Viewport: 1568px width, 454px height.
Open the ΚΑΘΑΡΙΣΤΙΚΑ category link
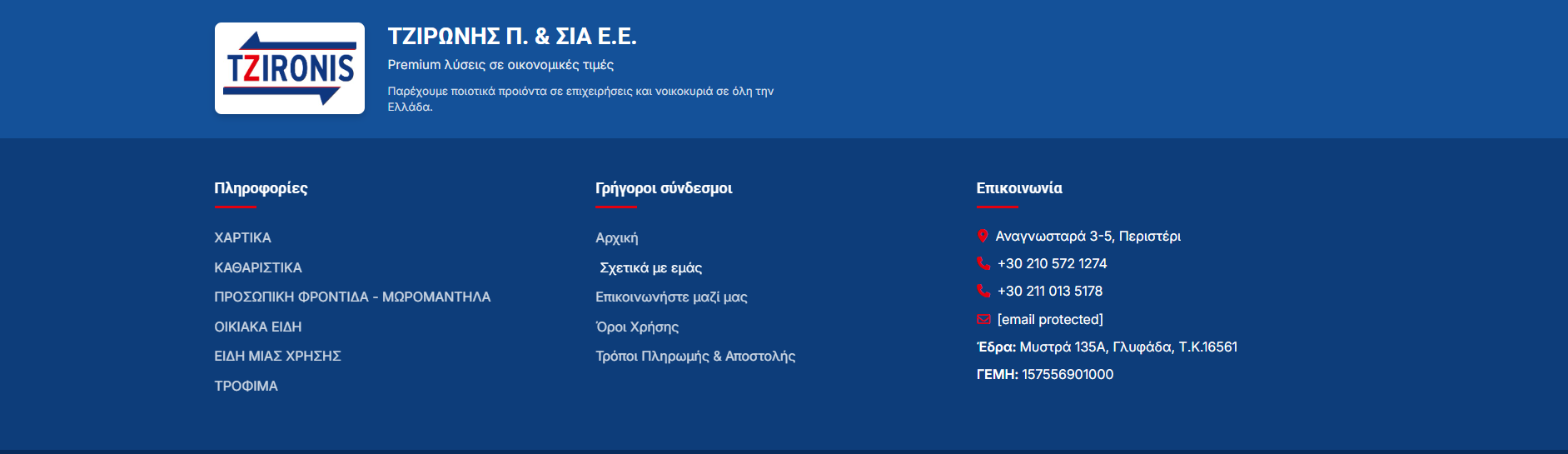258,268
